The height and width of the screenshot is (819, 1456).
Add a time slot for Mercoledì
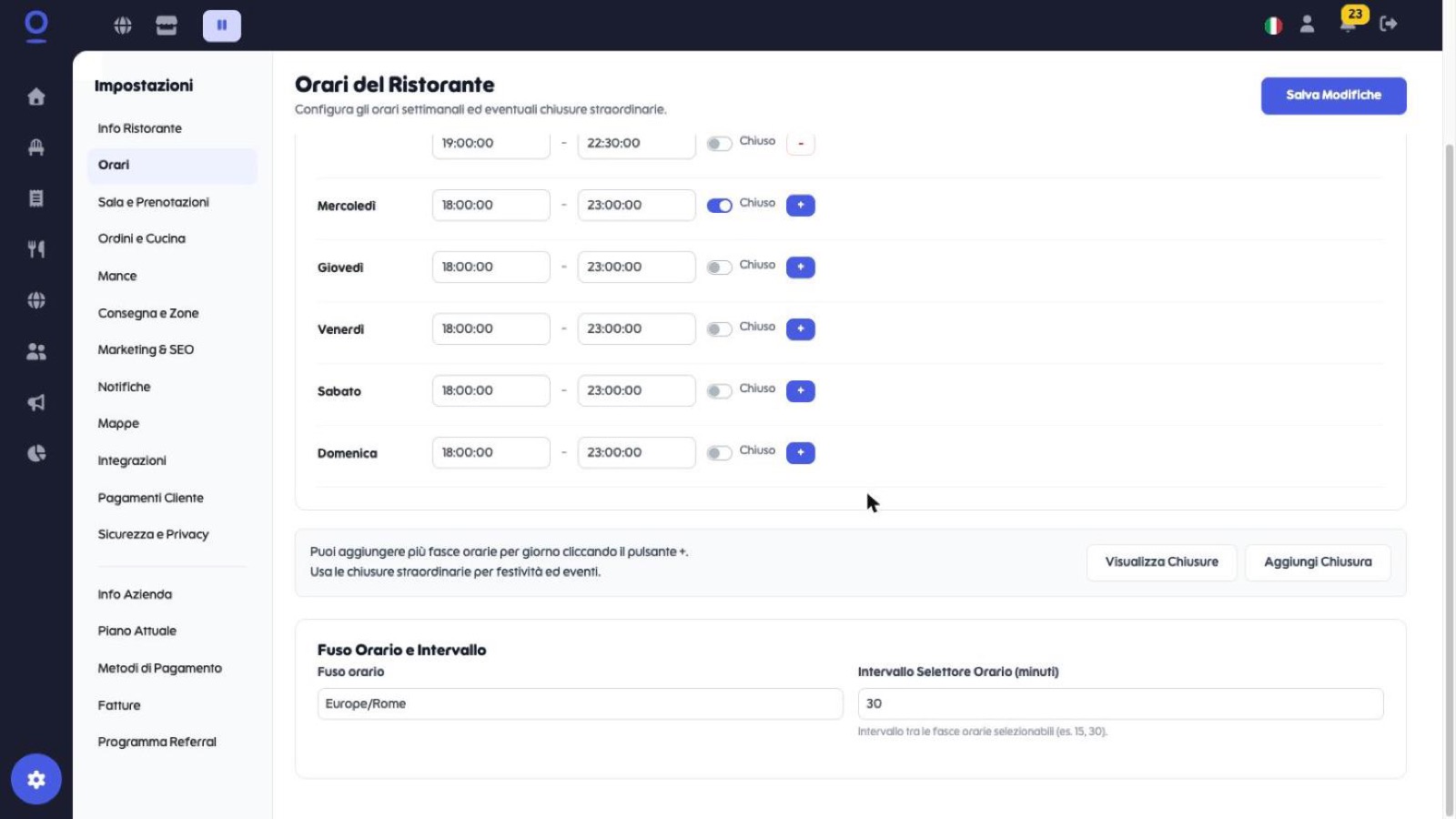point(801,205)
